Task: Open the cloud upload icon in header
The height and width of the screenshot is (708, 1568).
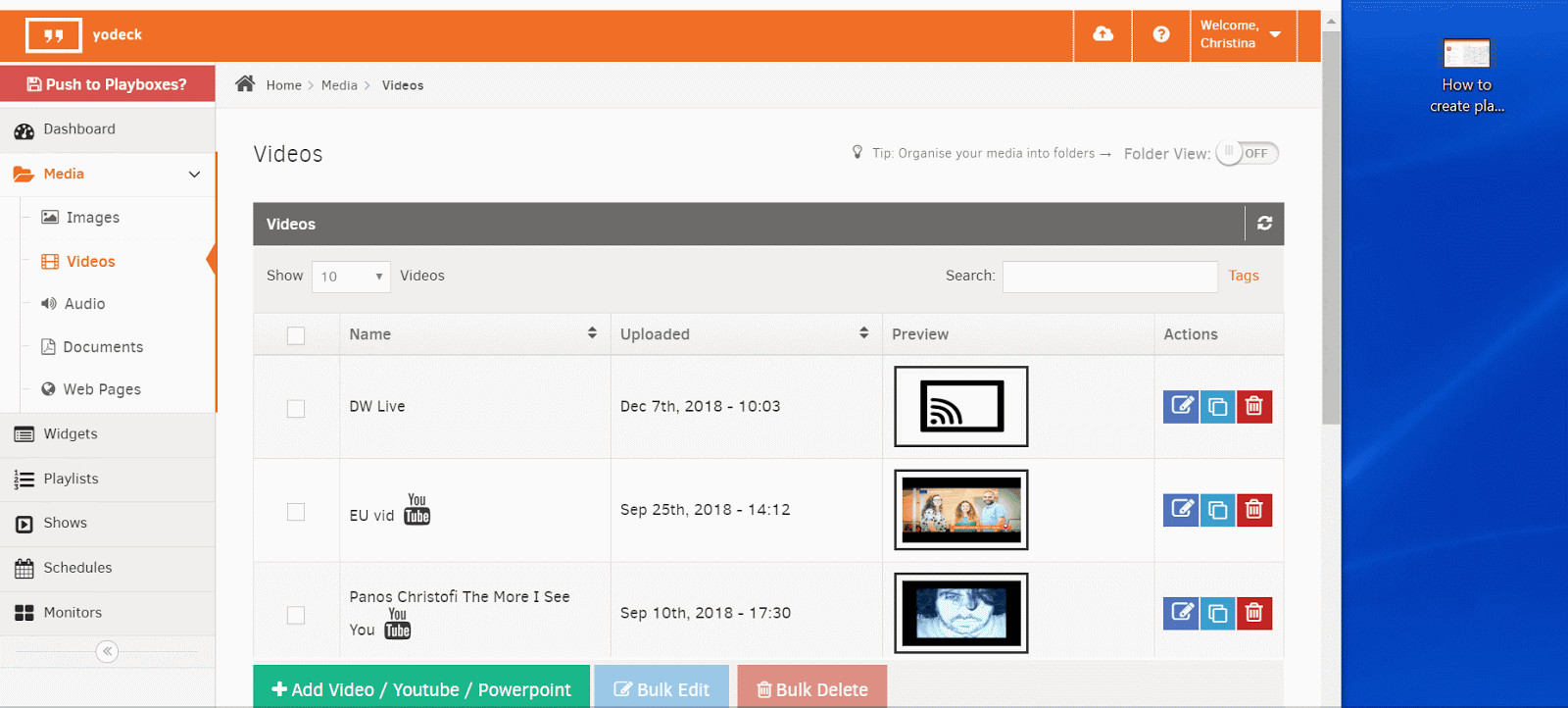Action: (x=1103, y=34)
